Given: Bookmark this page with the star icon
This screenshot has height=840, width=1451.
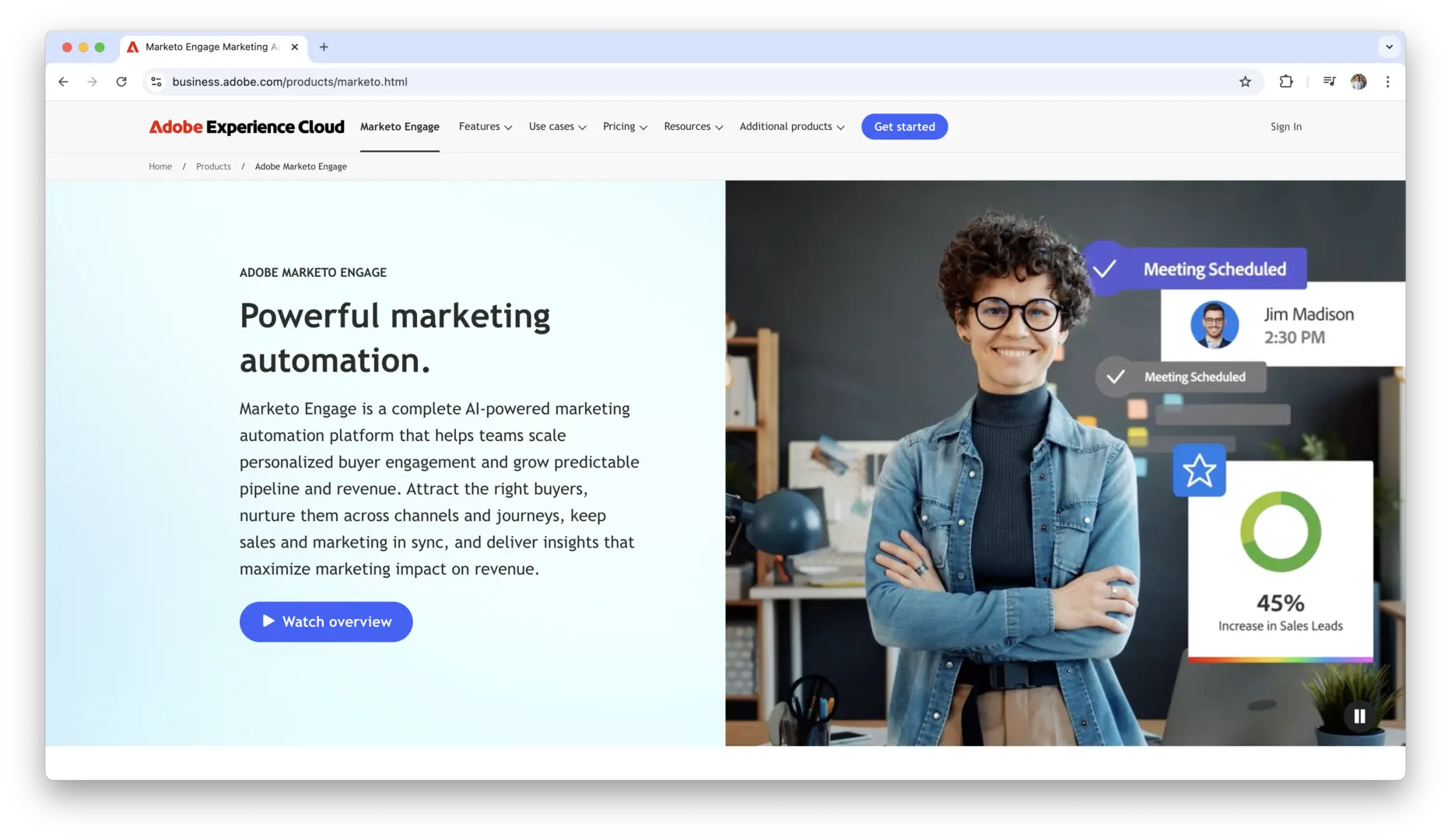Looking at the screenshot, I should point(1245,82).
